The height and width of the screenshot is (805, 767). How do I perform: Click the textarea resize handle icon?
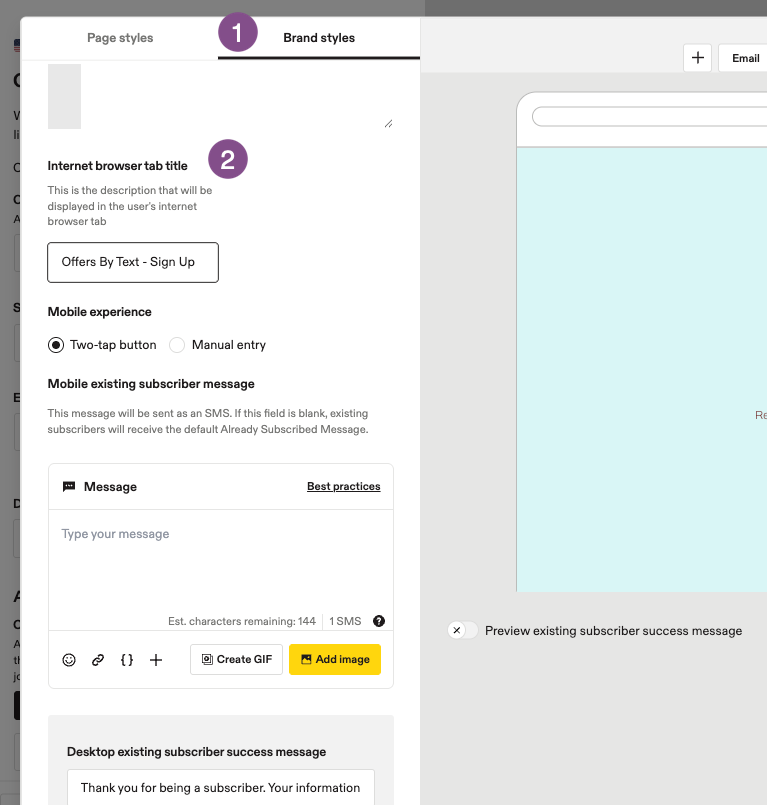(x=389, y=124)
